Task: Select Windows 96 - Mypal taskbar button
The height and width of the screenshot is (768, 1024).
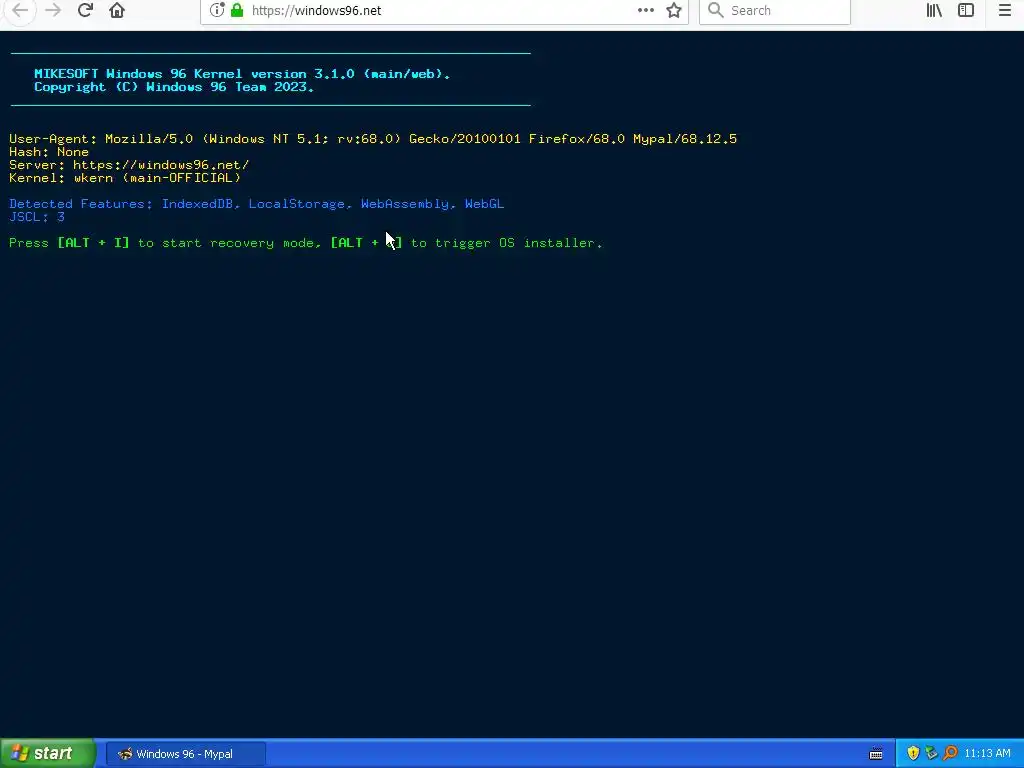Action: (185, 754)
